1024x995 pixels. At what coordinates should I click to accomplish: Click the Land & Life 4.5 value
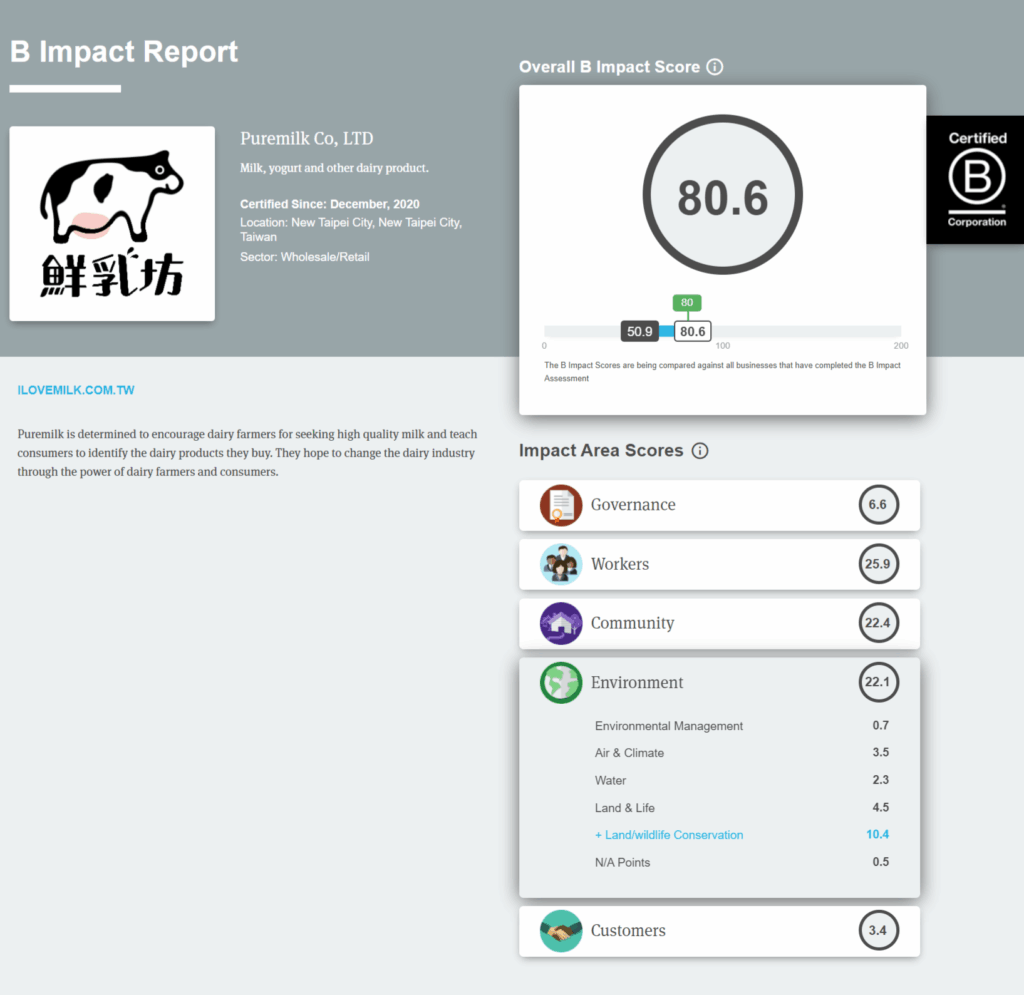coord(880,807)
